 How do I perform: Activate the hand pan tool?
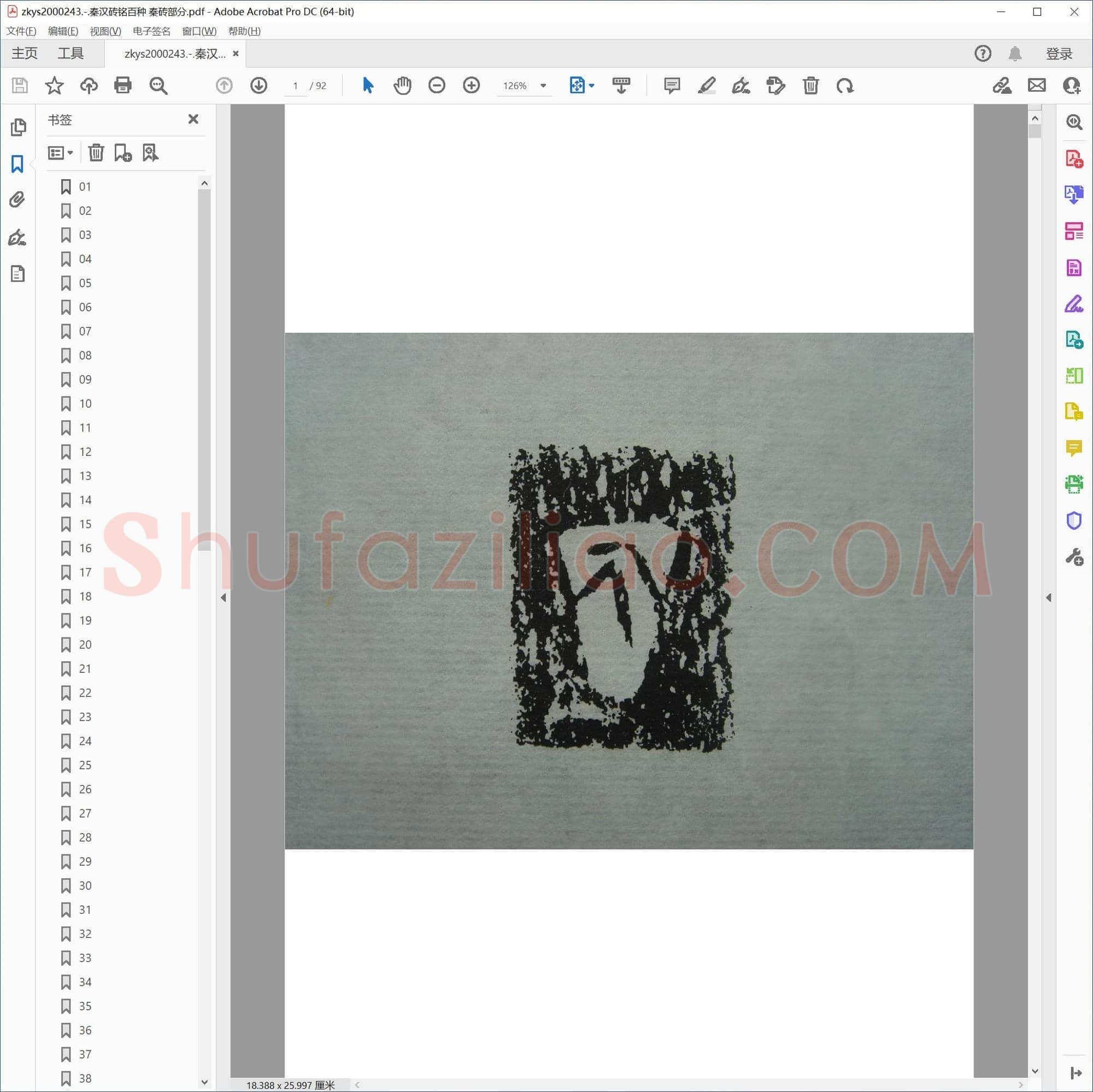click(x=402, y=85)
